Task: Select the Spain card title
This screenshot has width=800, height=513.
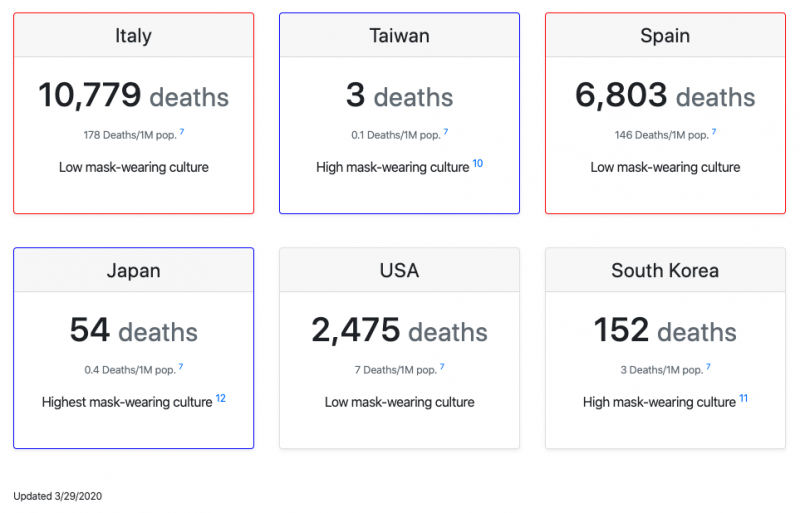Action: point(665,36)
